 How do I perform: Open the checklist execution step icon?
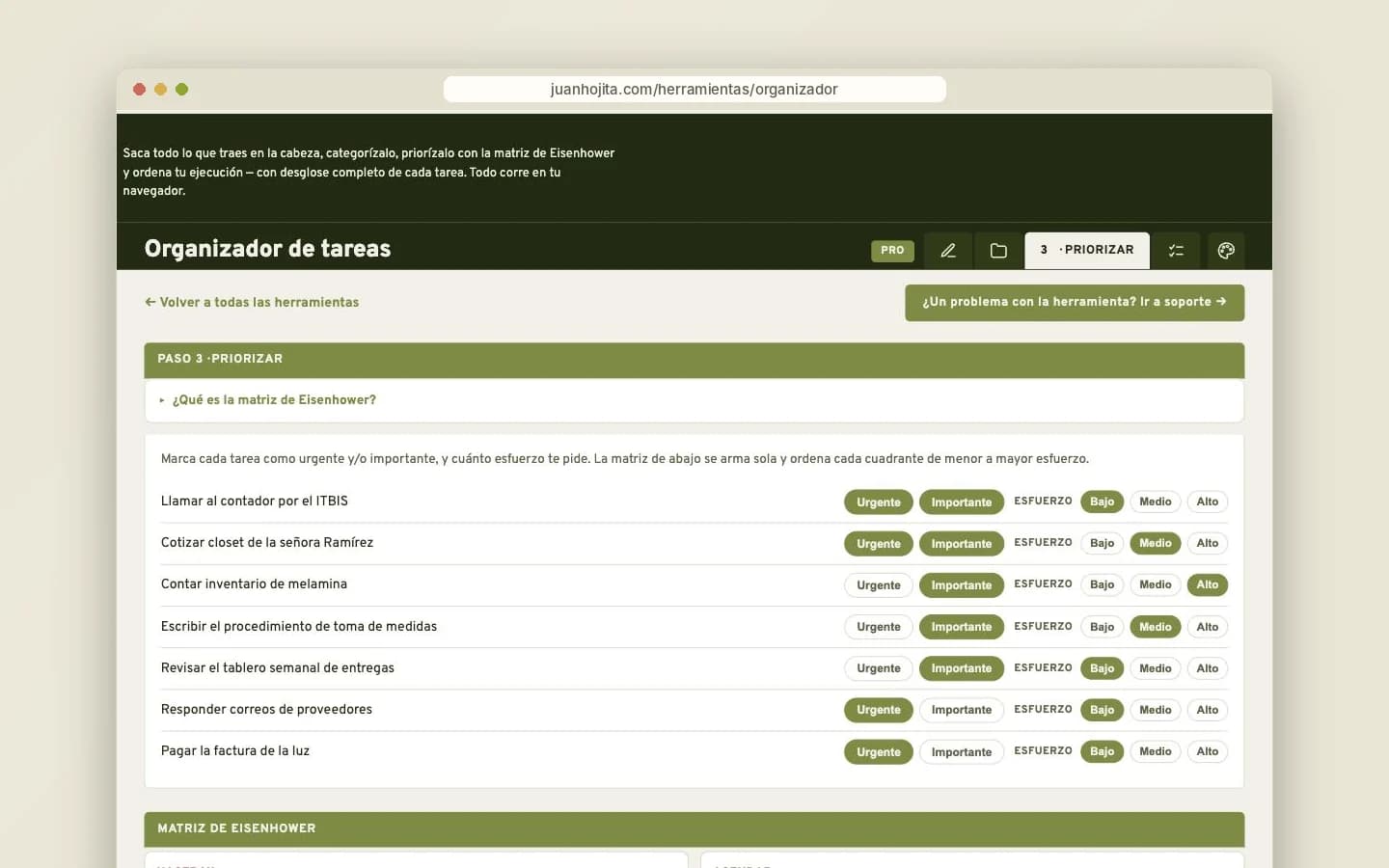coord(1176,251)
